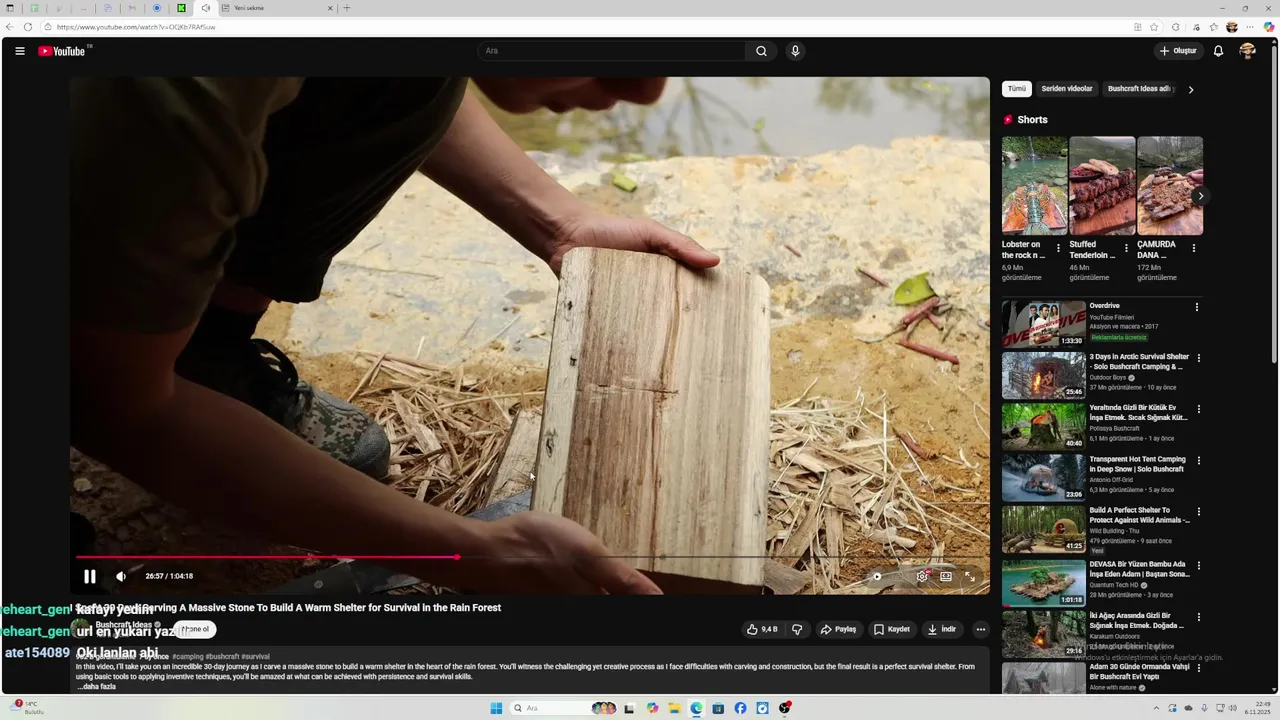
Task: Expand description with ...daha fazla
Action: 96,687
